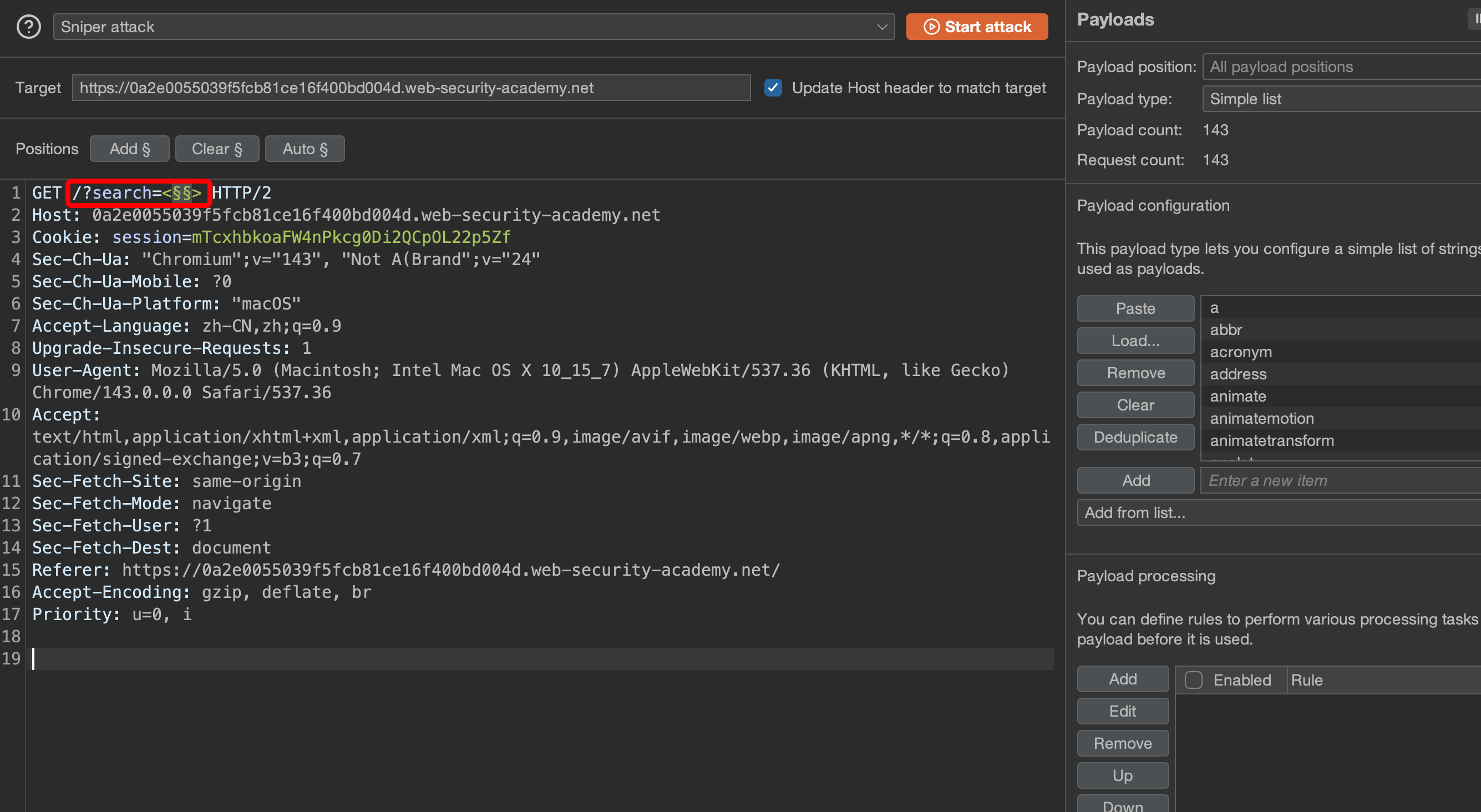Click the Add § position button
This screenshot has width=1481, height=812.
[x=129, y=149]
